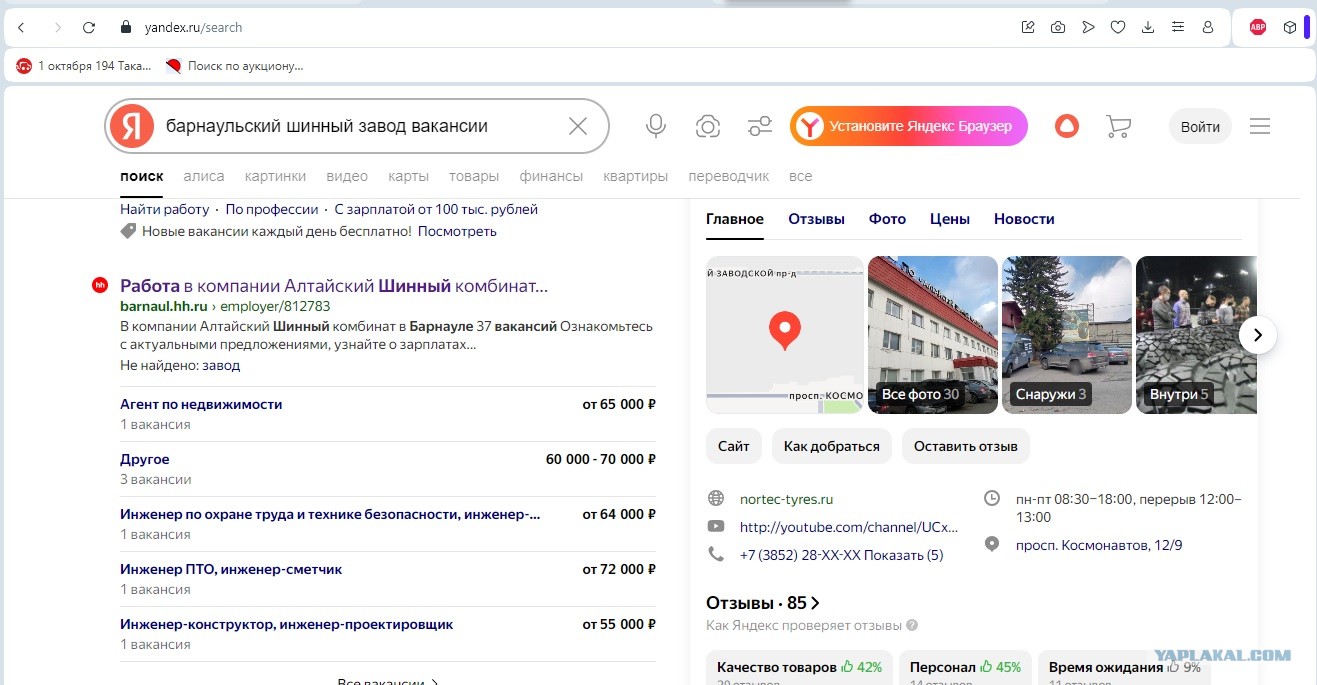Switch to товары search tab
1317x685 pixels.
point(474,176)
